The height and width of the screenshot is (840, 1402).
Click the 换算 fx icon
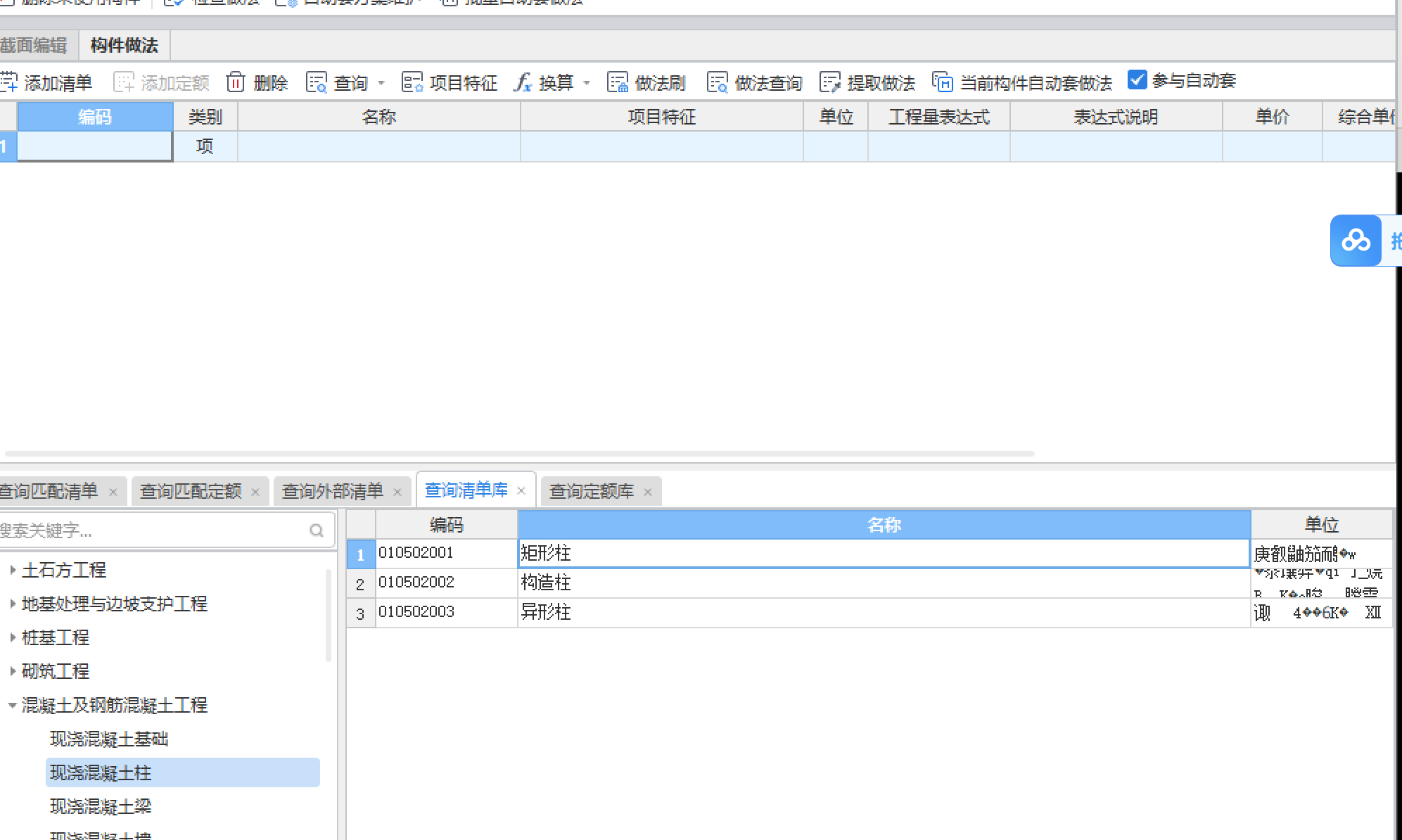tap(523, 82)
